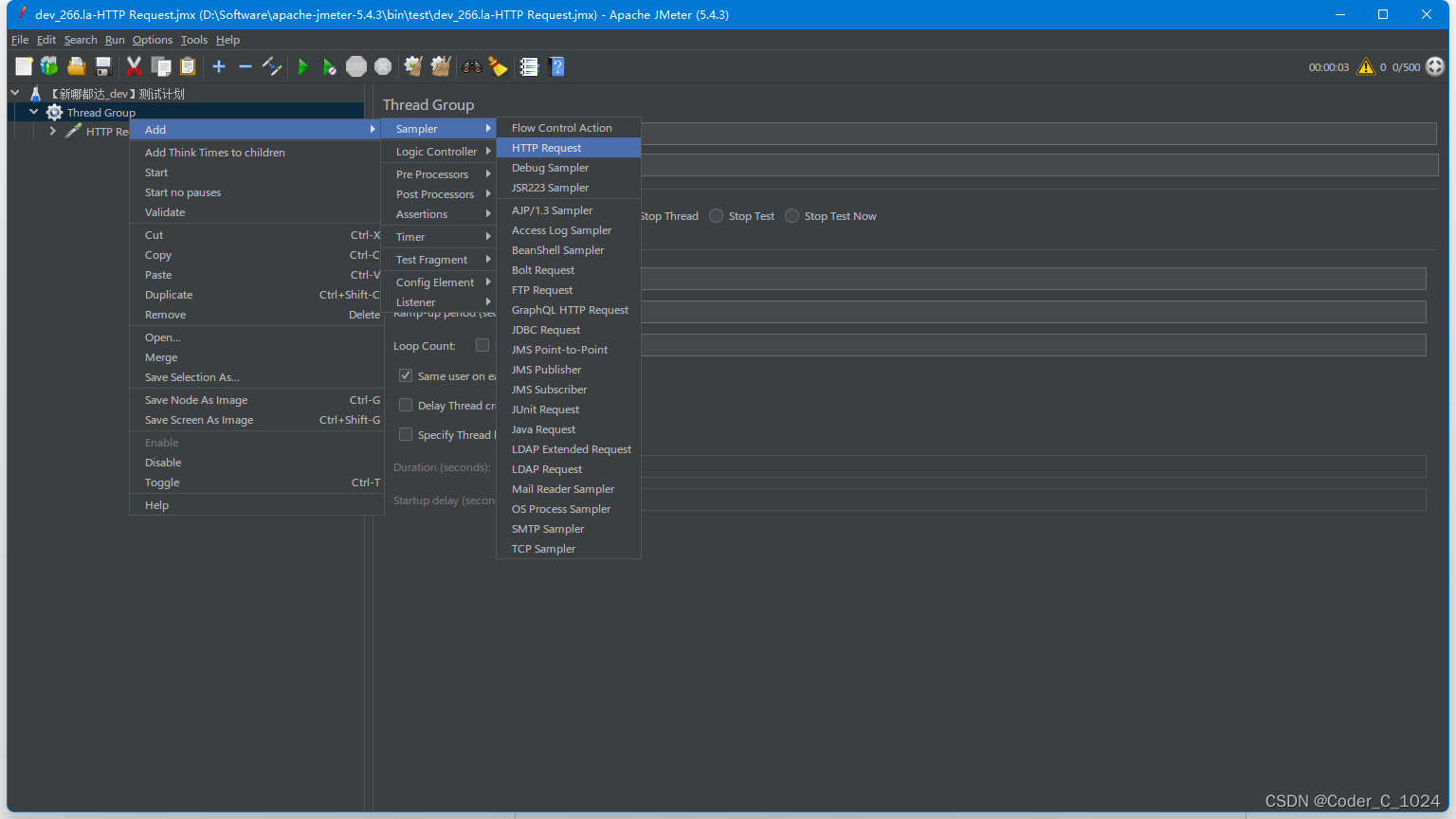The image size is (1456, 819).
Task: Enable Delay Thread creation checkbox
Action: click(406, 405)
